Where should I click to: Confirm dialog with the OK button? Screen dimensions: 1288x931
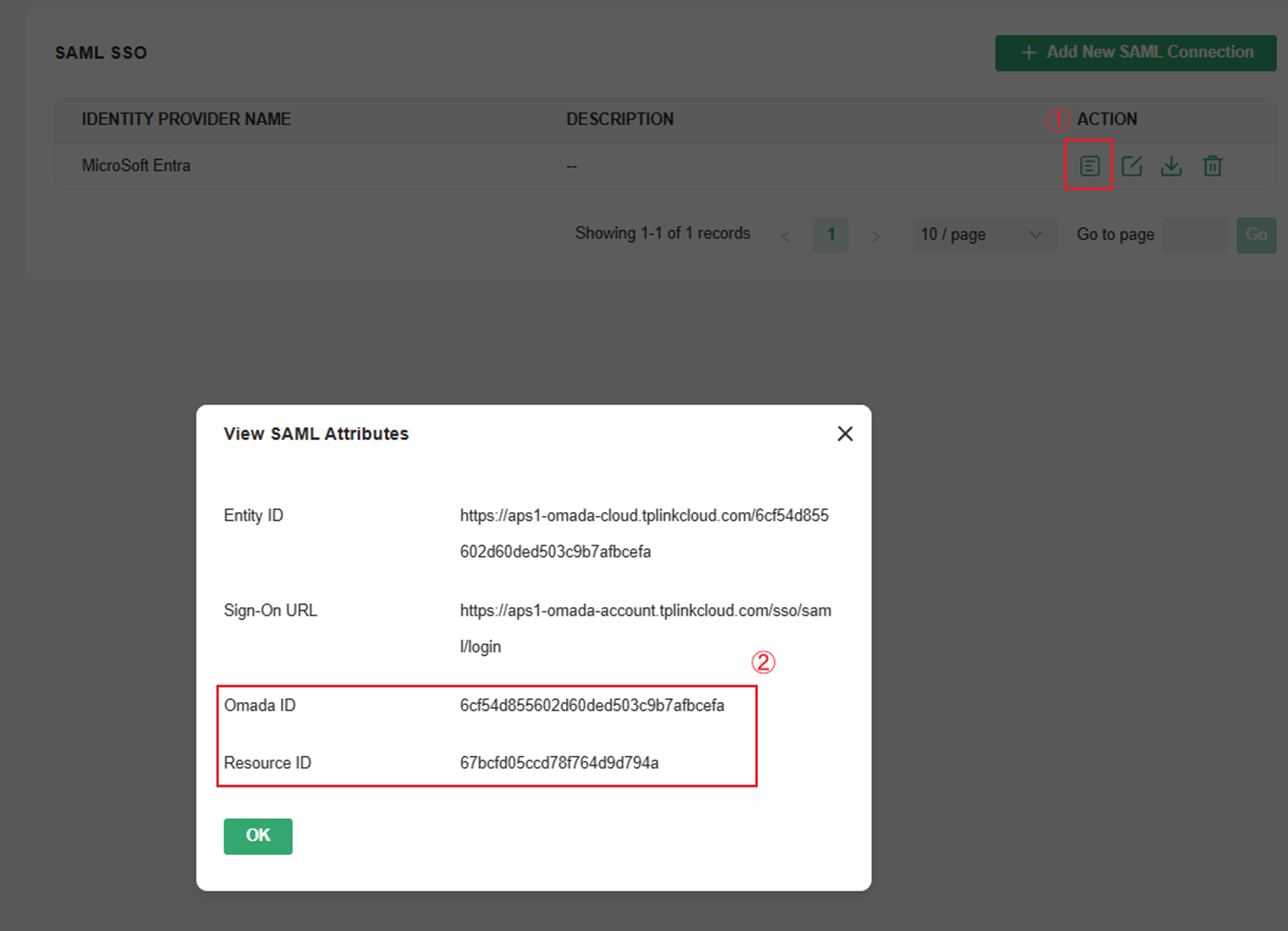point(258,836)
